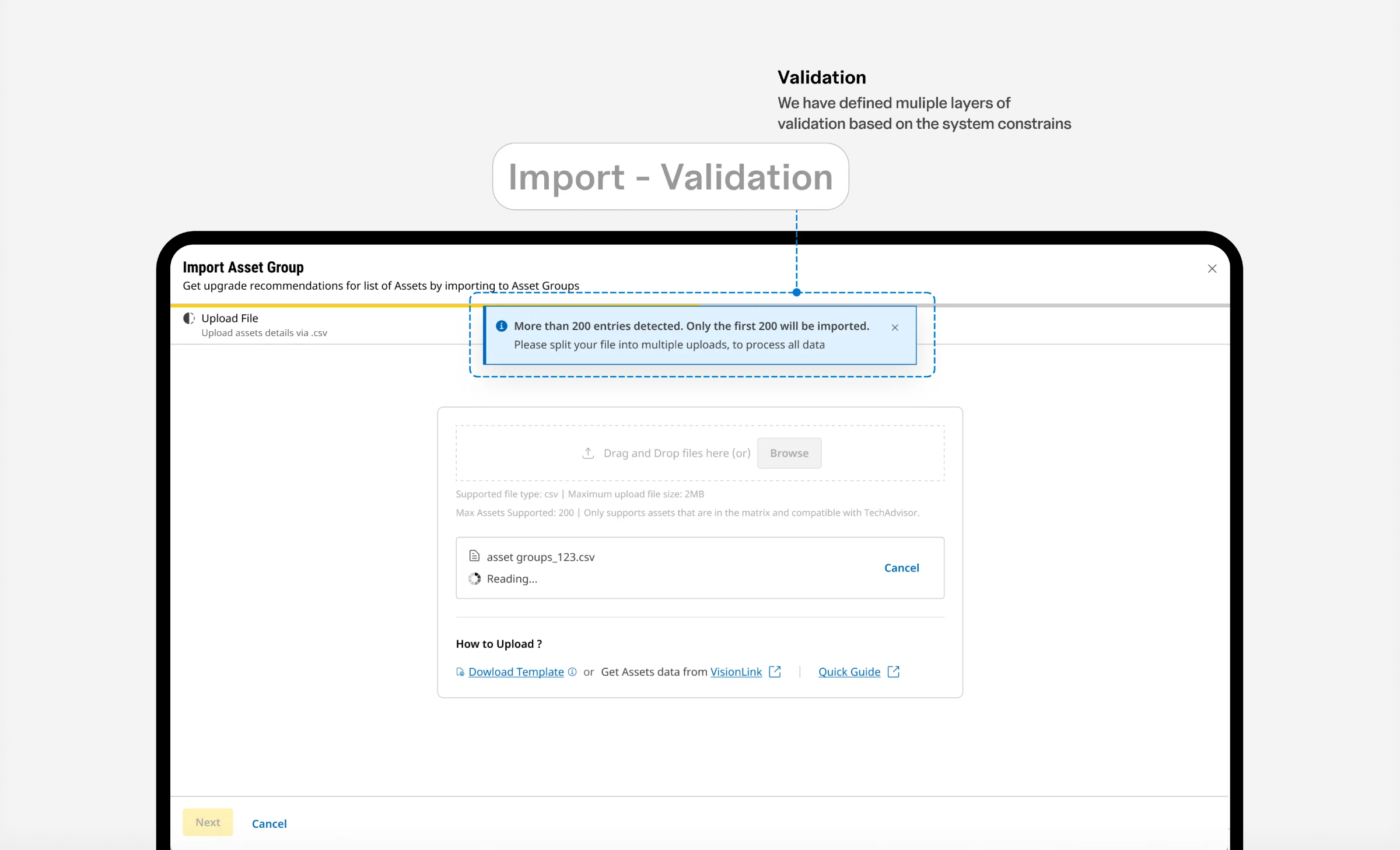The height and width of the screenshot is (850, 1400).
Task: Click the 'Max Assets Supported: 200' text
Action: [514, 512]
